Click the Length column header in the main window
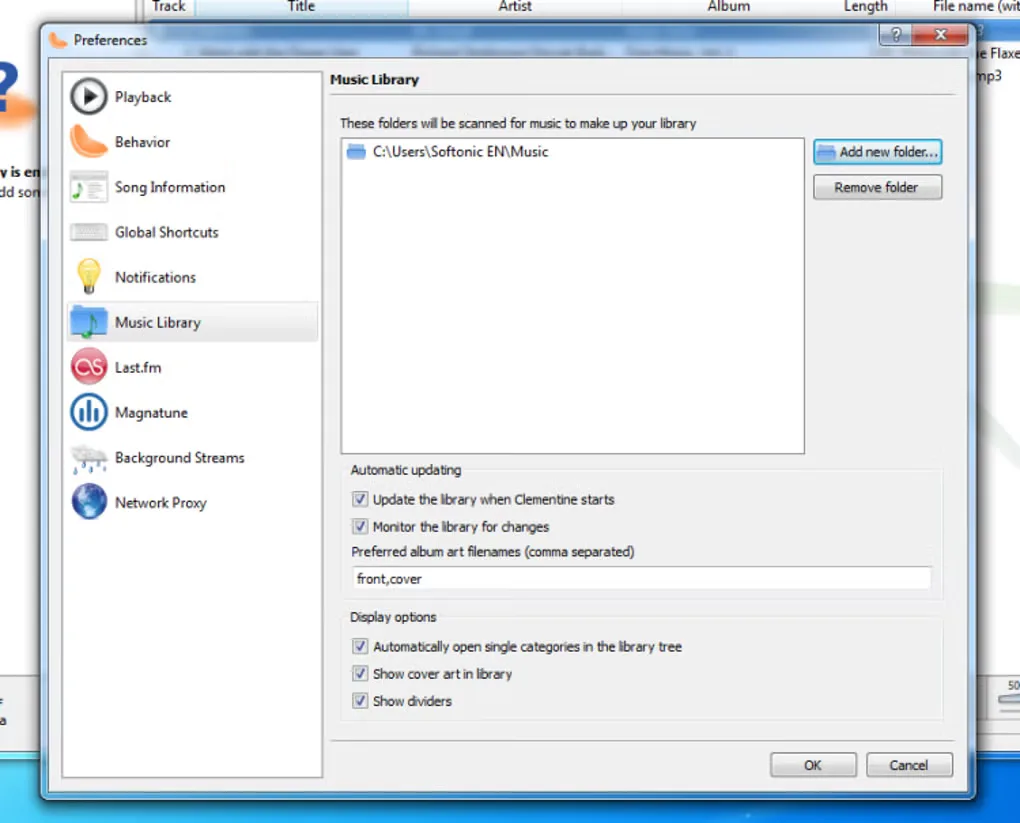Image resolution: width=1020 pixels, height=823 pixels. click(865, 7)
